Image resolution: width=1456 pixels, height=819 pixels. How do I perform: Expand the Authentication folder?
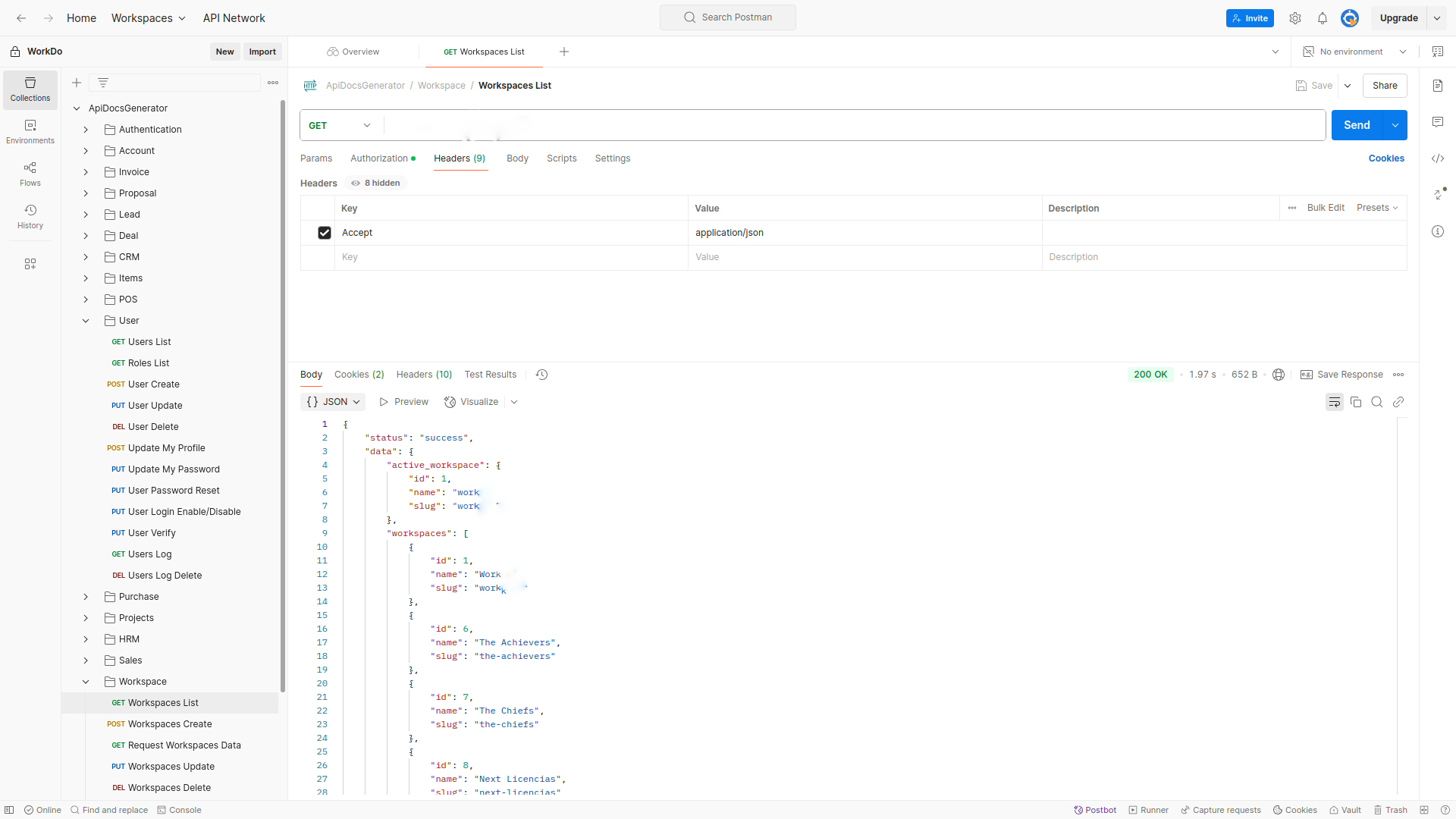86,130
